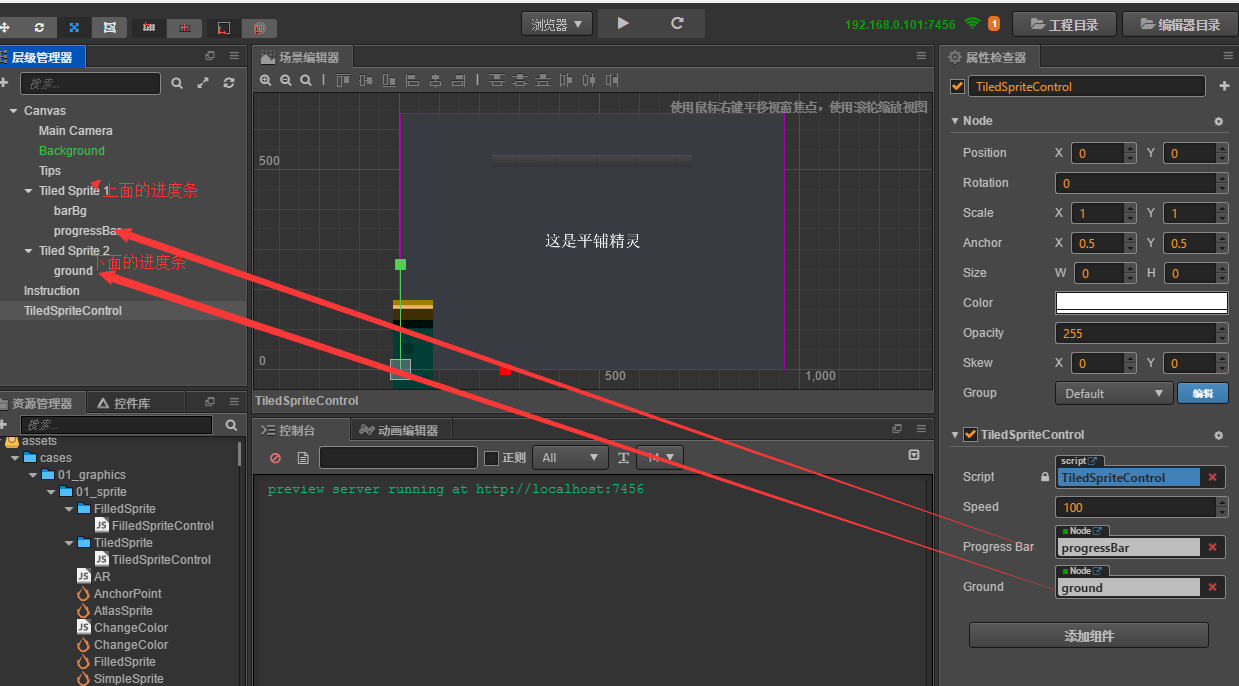Screen dimensions: 1239x686
Task: Switch to the 动画编辑器 tab
Action: [x=399, y=430]
